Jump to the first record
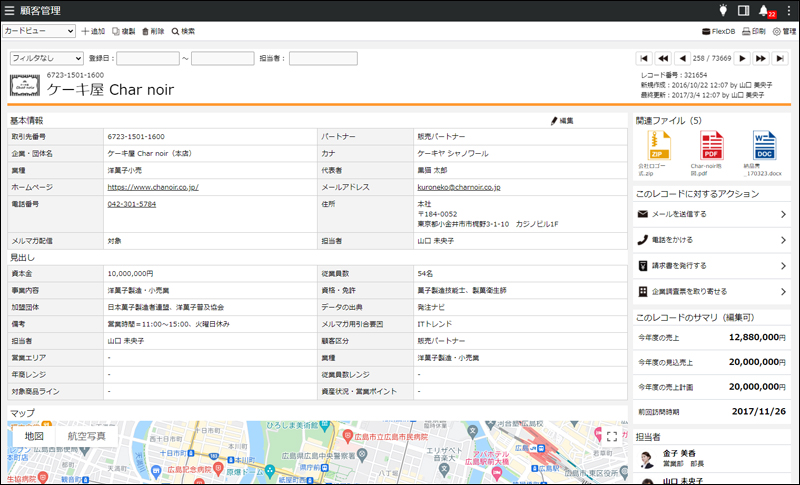This screenshot has height=485, width=800. [x=644, y=59]
